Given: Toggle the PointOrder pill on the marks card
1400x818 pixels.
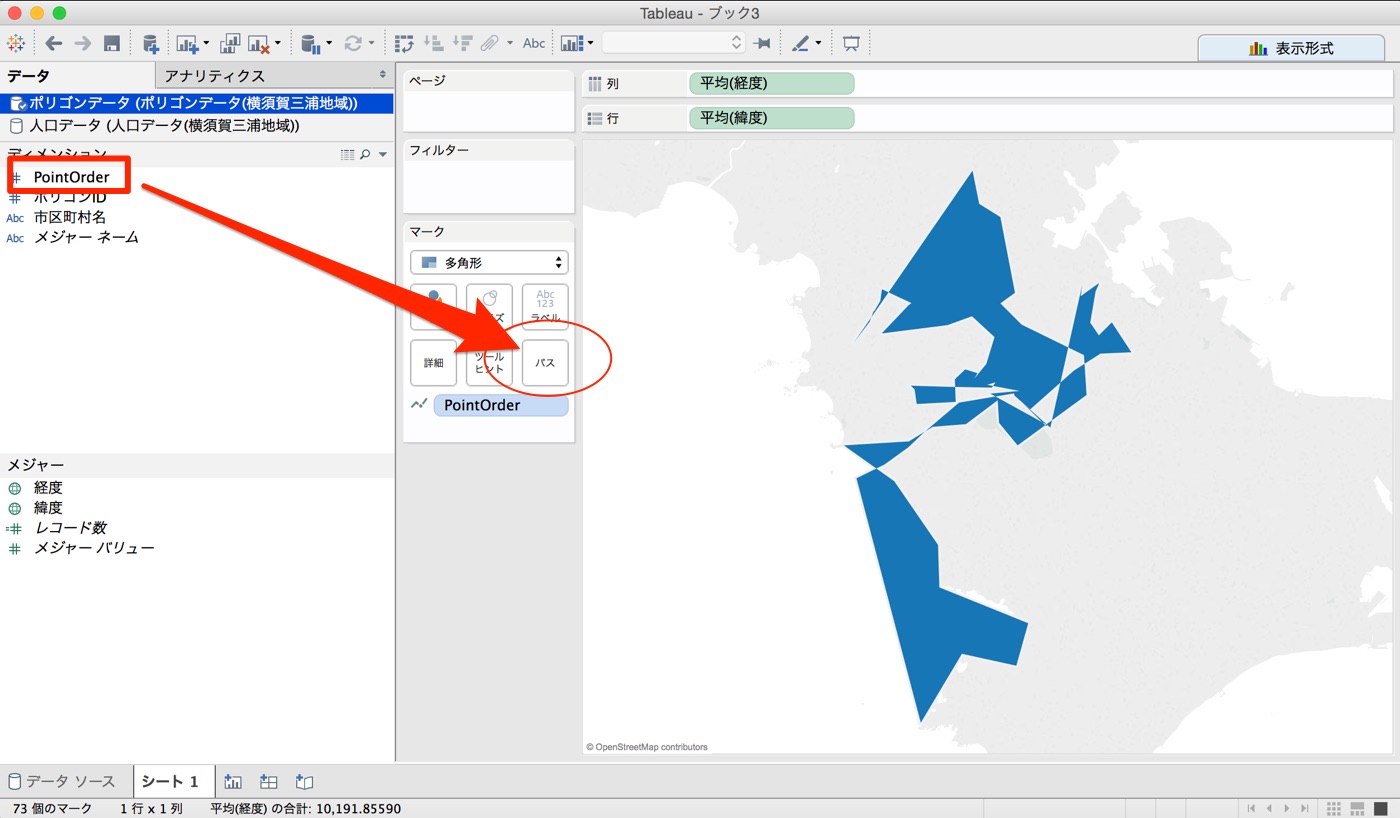Looking at the screenshot, I should coord(501,404).
